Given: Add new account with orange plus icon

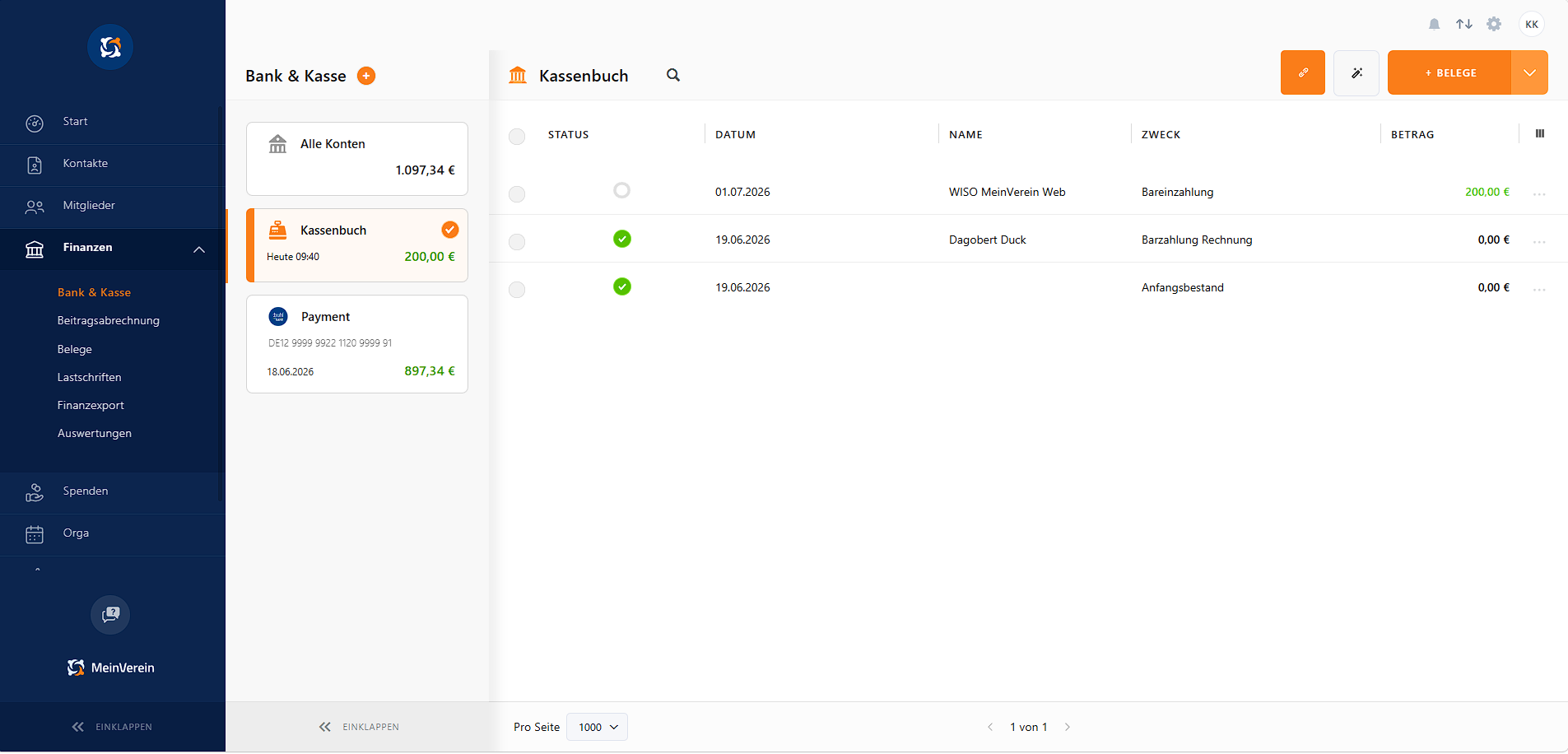Looking at the screenshot, I should point(366,76).
